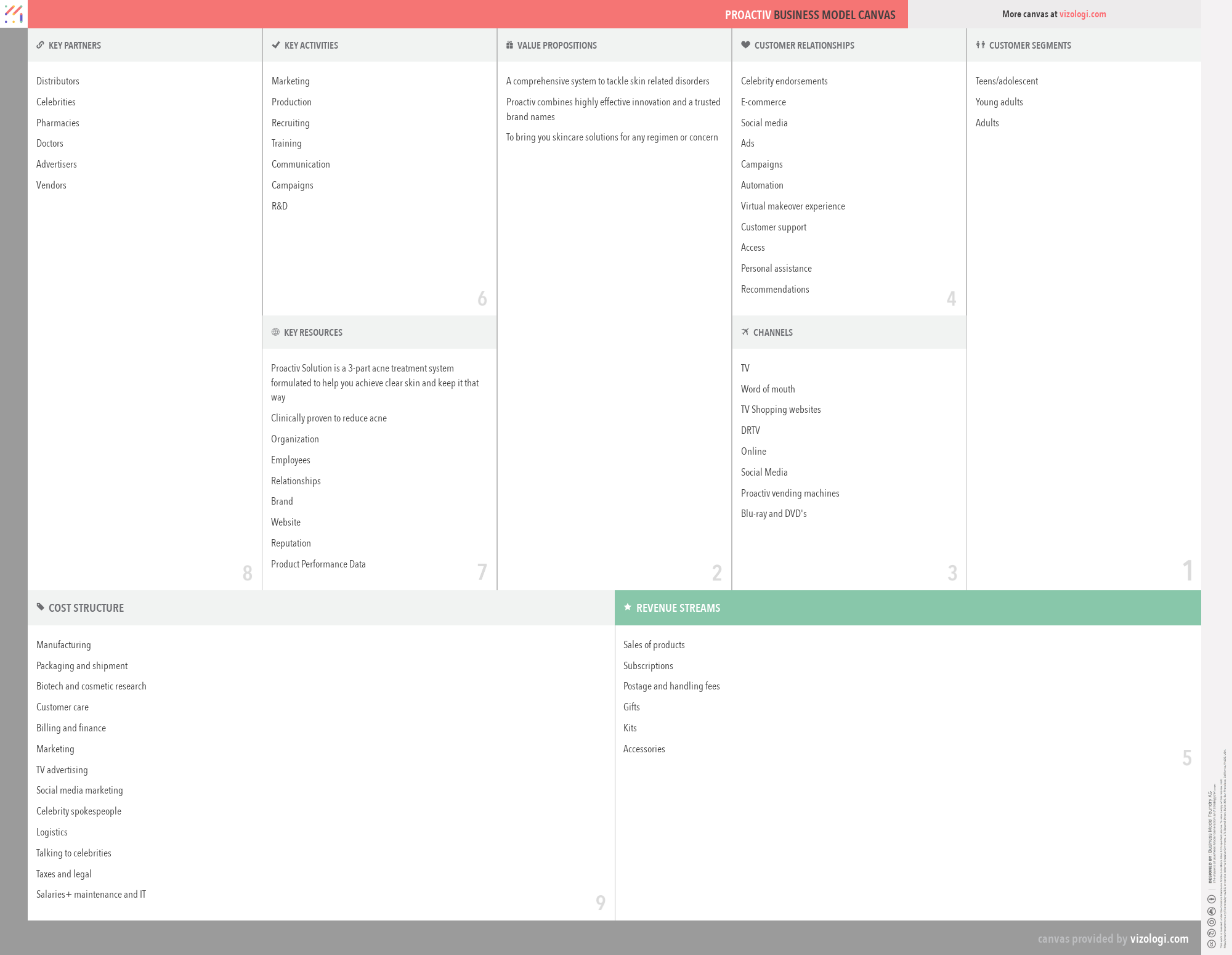Click the Proactiv vending machines entry
1232x955 pixels.
790,494
